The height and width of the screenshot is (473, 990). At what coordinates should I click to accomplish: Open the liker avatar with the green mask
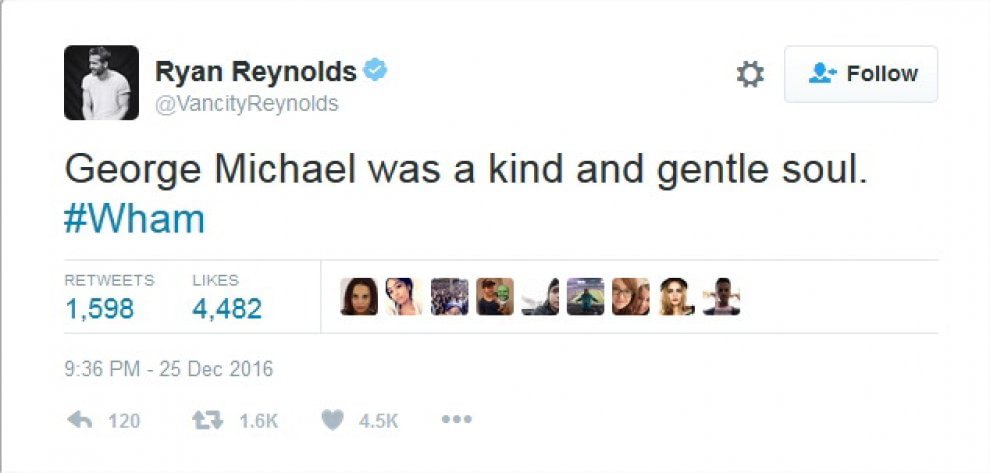495,297
